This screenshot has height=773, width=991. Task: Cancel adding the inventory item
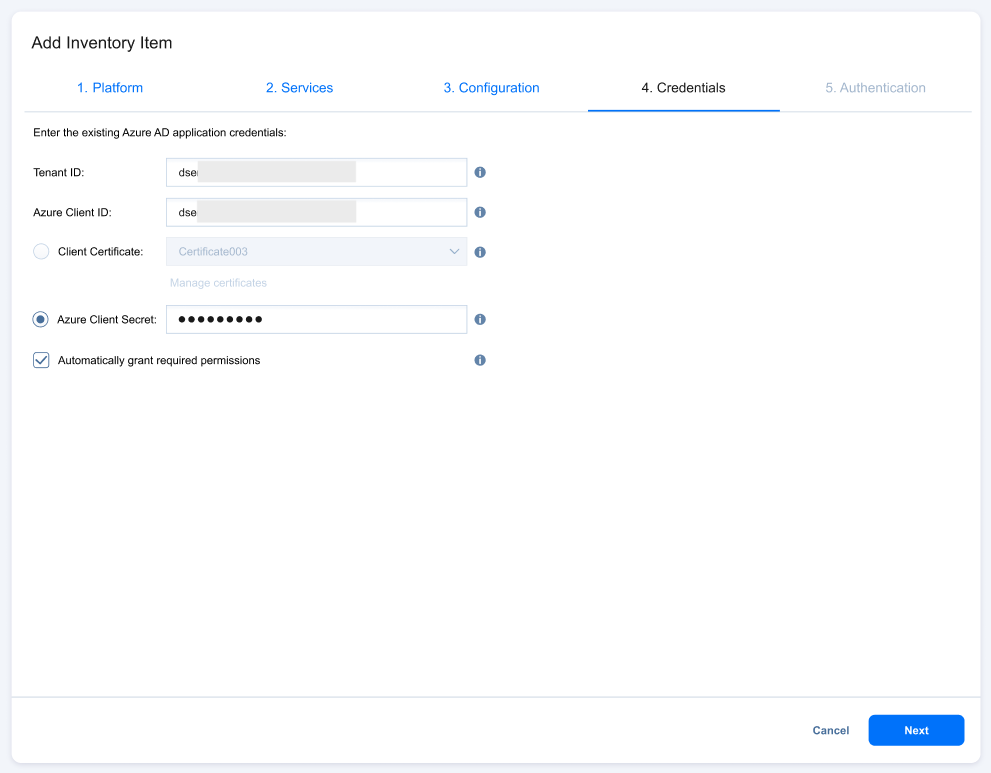(x=830, y=731)
